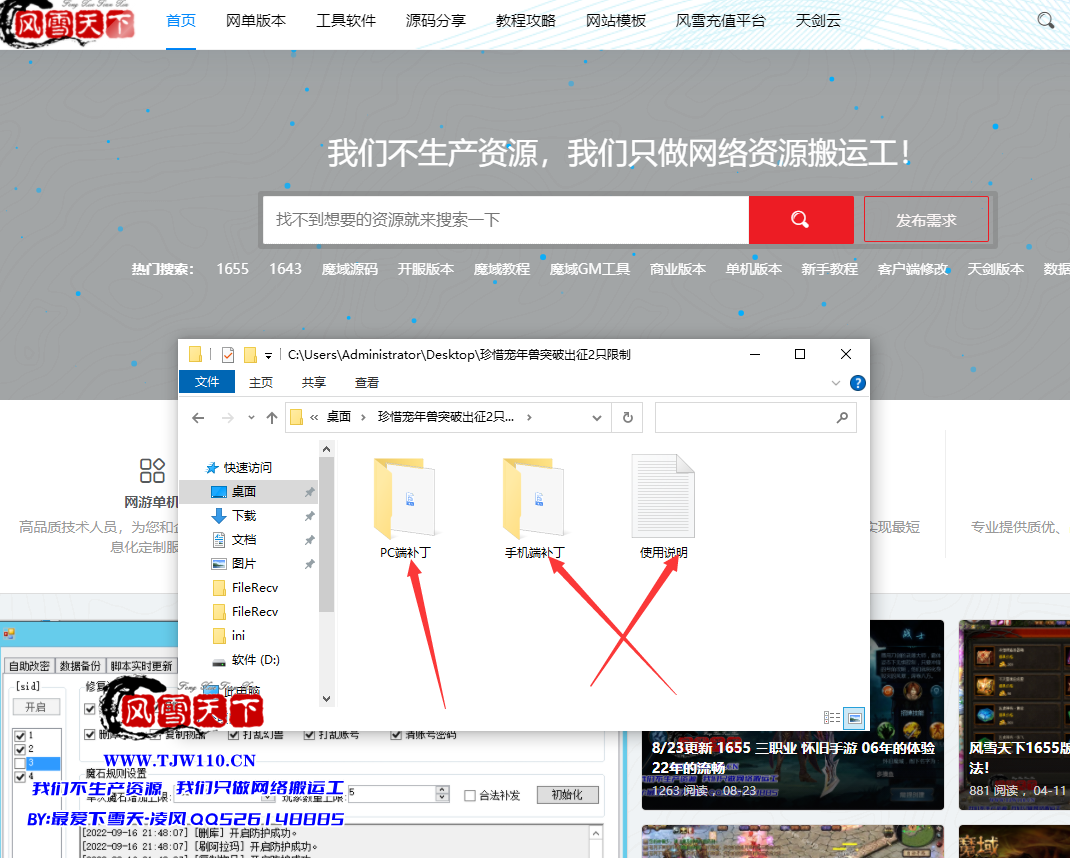Image resolution: width=1070 pixels, height=858 pixels.
Task: Open the 查看 ribbon tab
Action: coord(366,383)
